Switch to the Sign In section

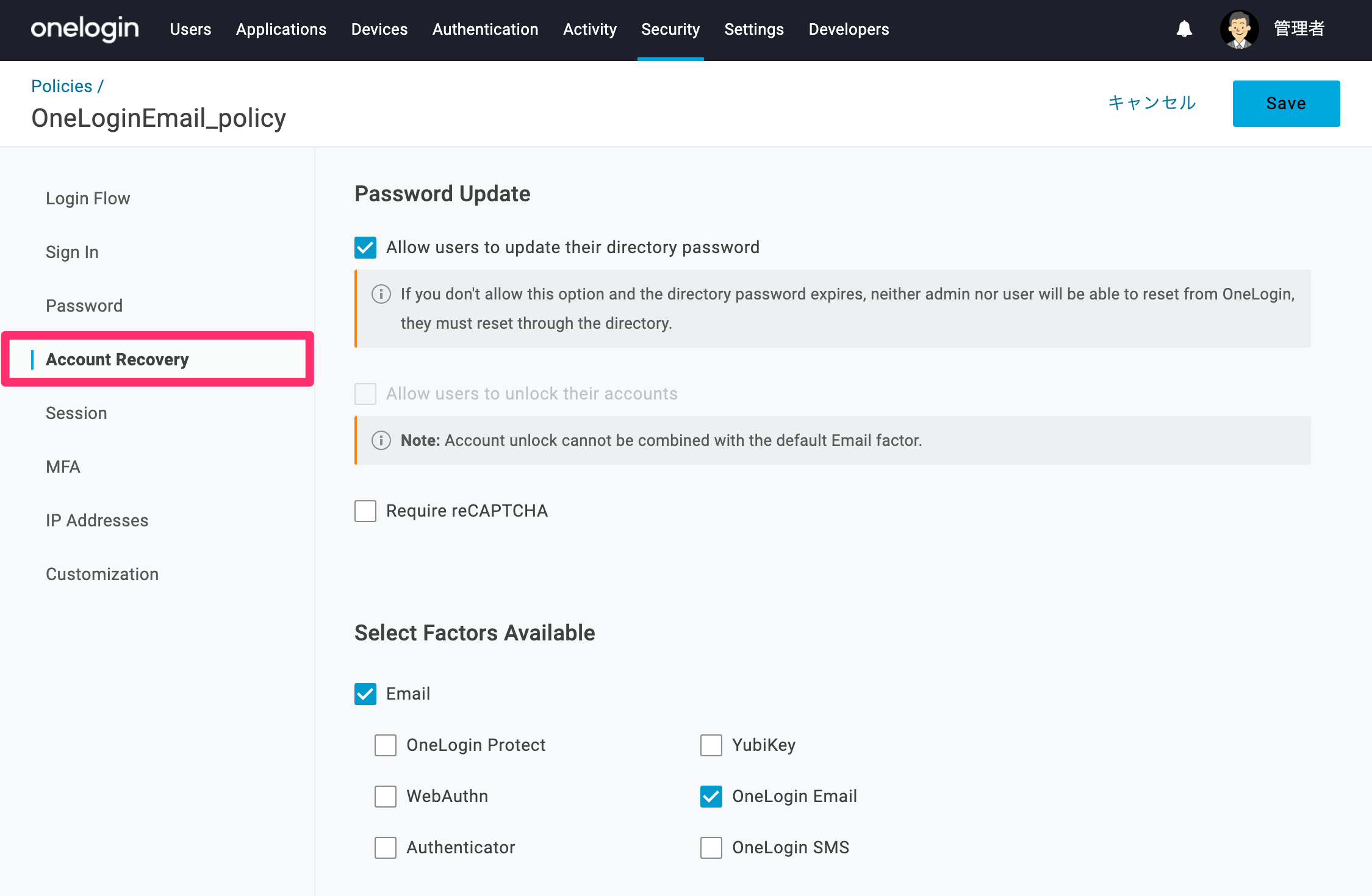click(72, 253)
